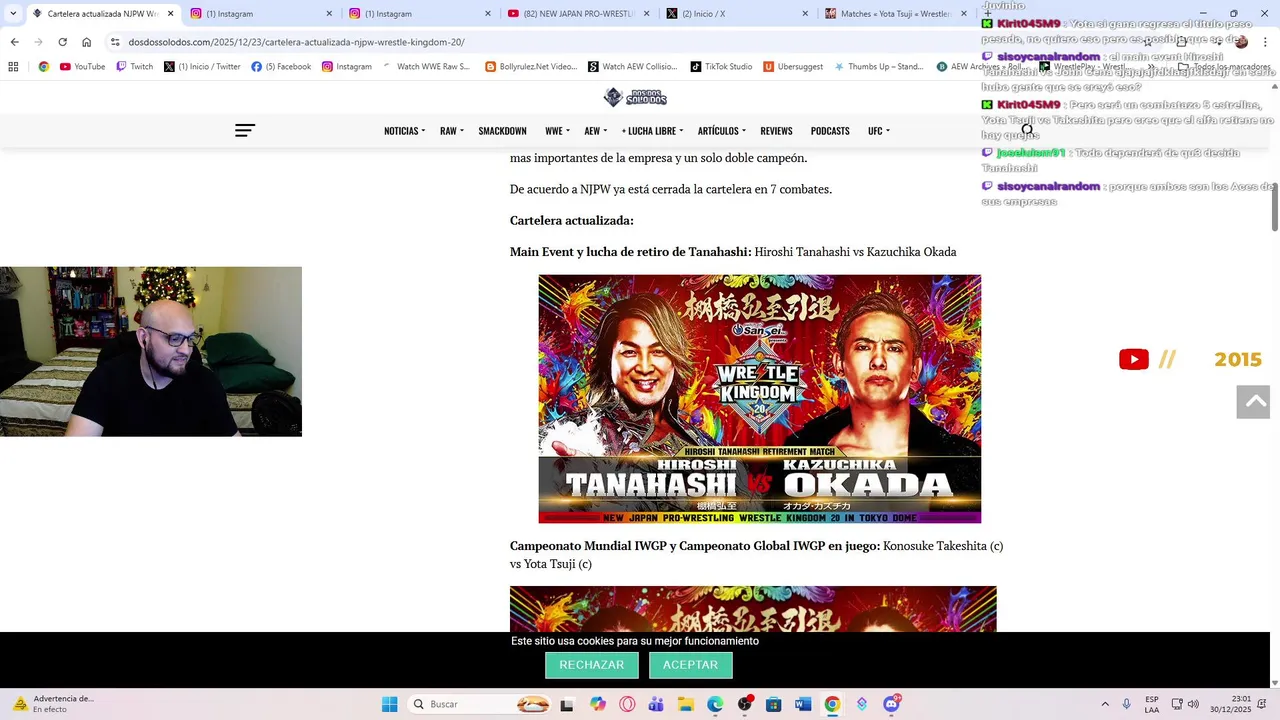Image resolution: width=1280 pixels, height=720 pixels.
Task: Open Copilot from the taskbar
Action: [598, 704]
